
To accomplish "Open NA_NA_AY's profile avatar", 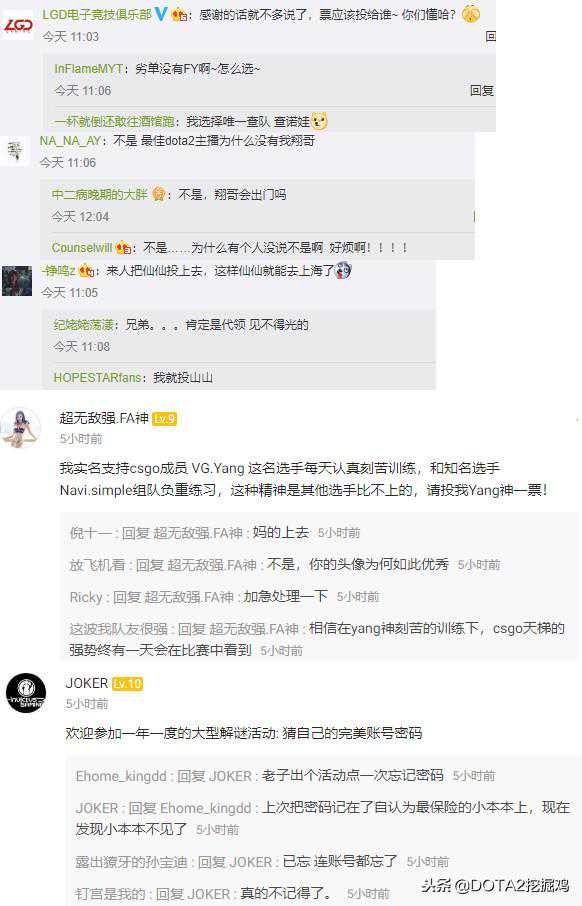I will pos(14,151).
